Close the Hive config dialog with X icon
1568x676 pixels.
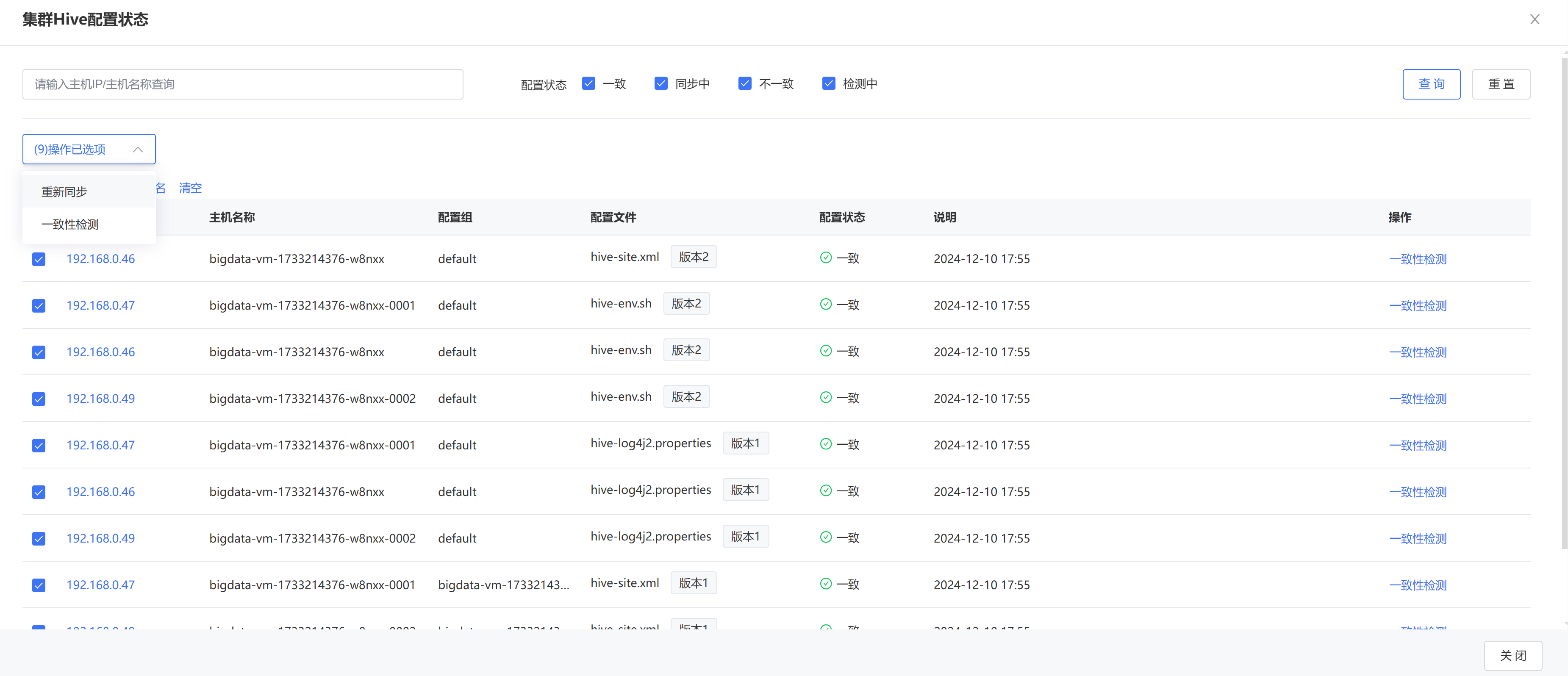pos(1535,19)
